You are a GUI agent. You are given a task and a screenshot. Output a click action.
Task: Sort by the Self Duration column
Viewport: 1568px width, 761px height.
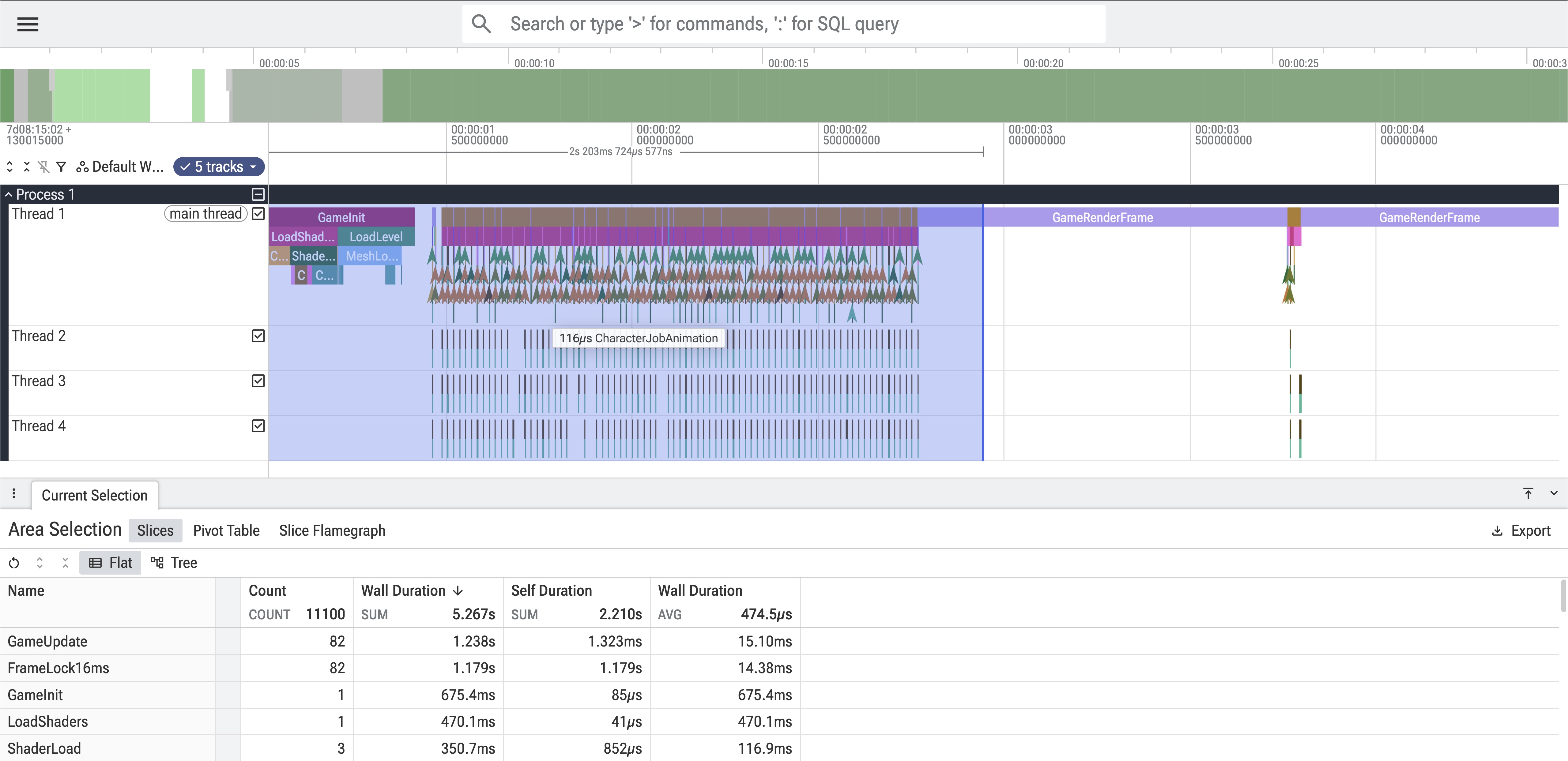pyautogui.click(x=552, y=591)
